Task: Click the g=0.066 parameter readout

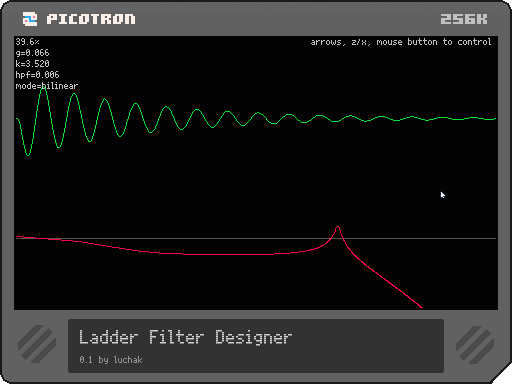Action: point(32,53)
